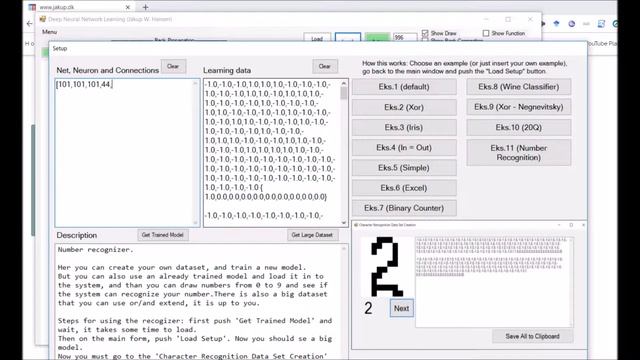Clear the Net, Neuron and Connections box

click(173, 67)
